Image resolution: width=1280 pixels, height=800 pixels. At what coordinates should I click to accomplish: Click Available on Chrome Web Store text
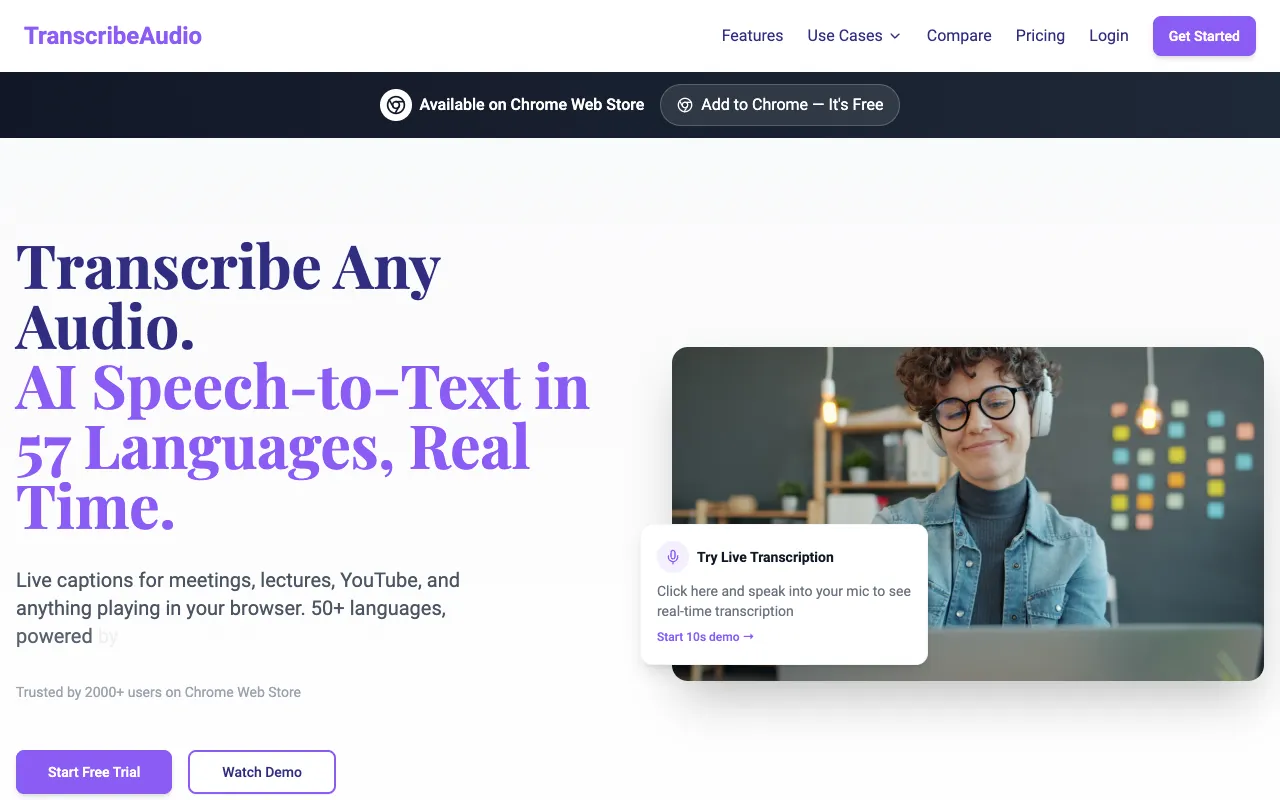point(532,105)
